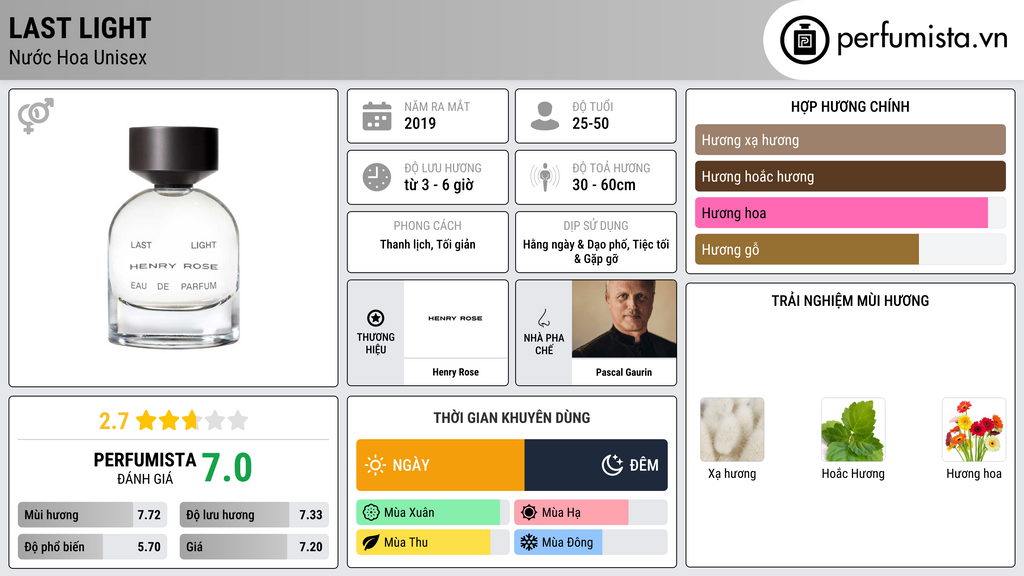Click the PHONG CÁCH label
The height and width of the screenshot is (576, 1024).
pos(428,225)
